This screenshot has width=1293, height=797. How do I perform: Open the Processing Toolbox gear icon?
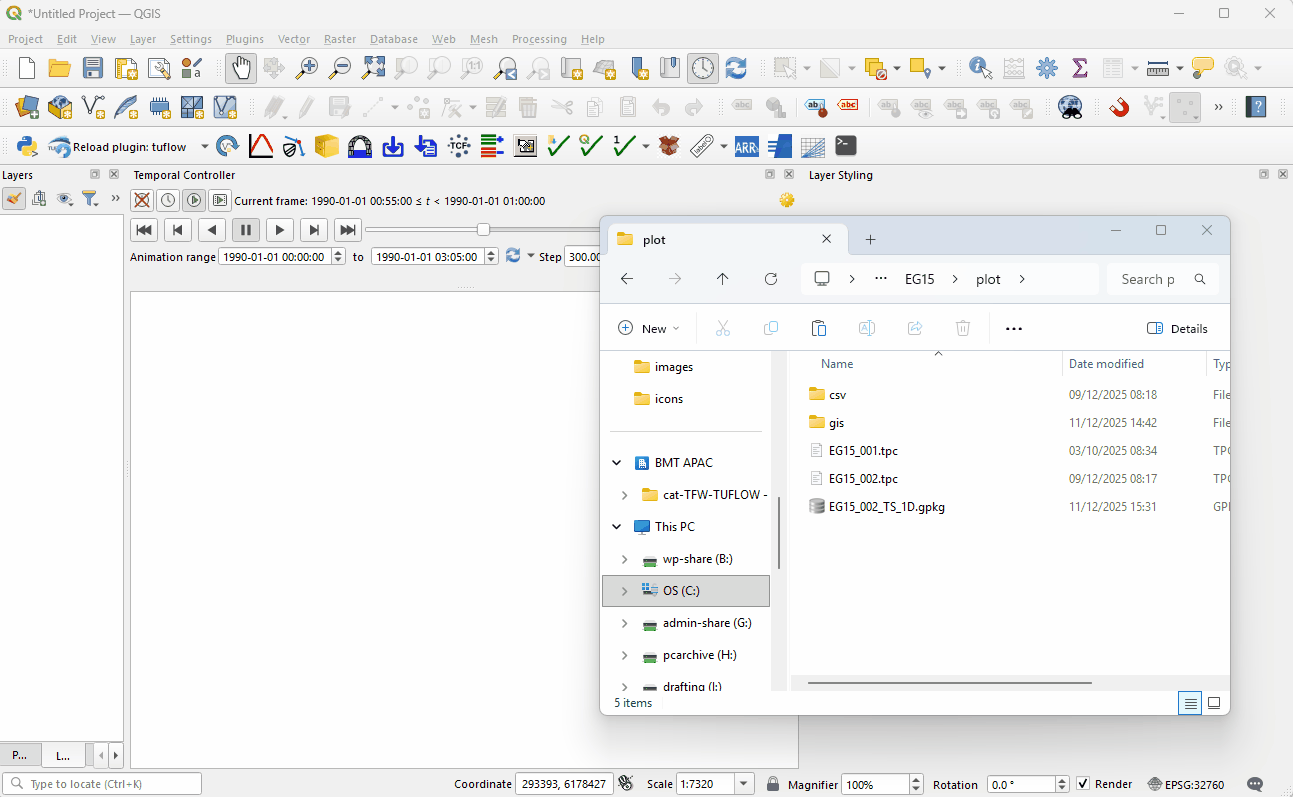click(1046, 68)
